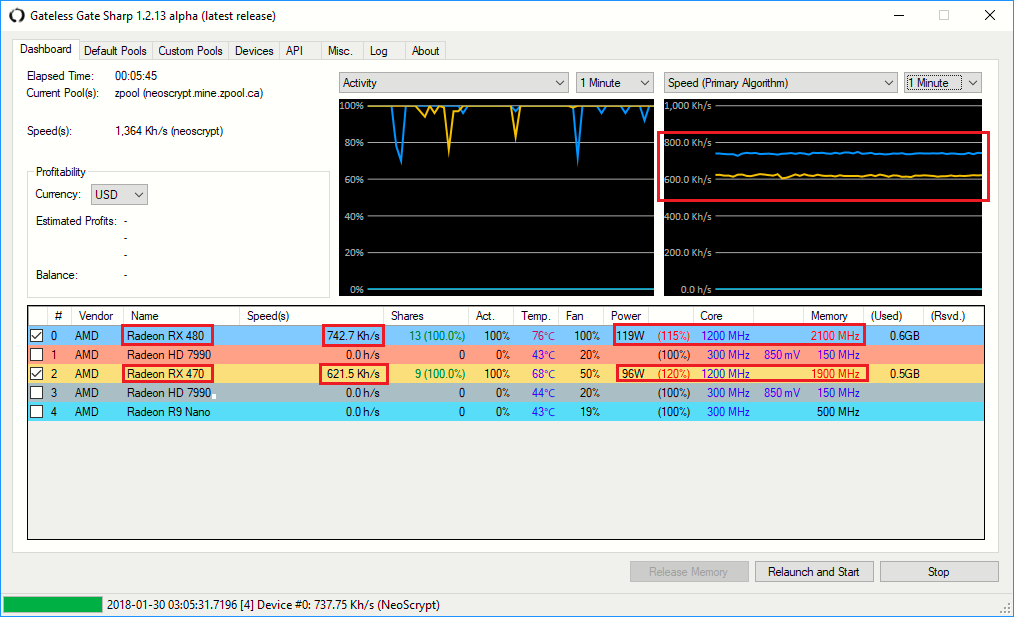Image resolution: width=1014 pixels, height=617 pixels.
Task: Click the status bar Device #0 log message
Action: tap(273, 605)
